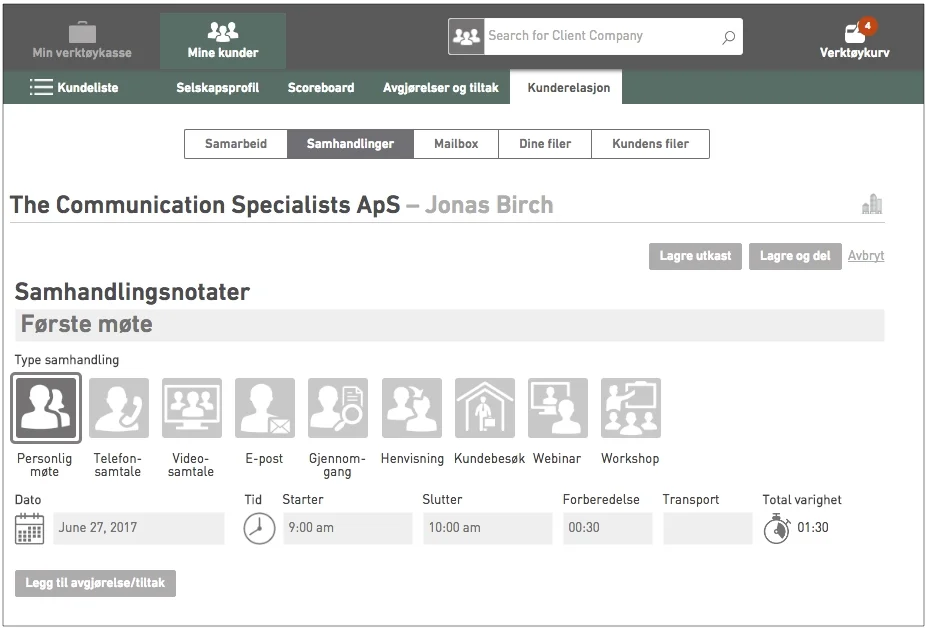Click the Slutter time field 10:00 am
The image size is (926, 628).
(x=488, y=528)
